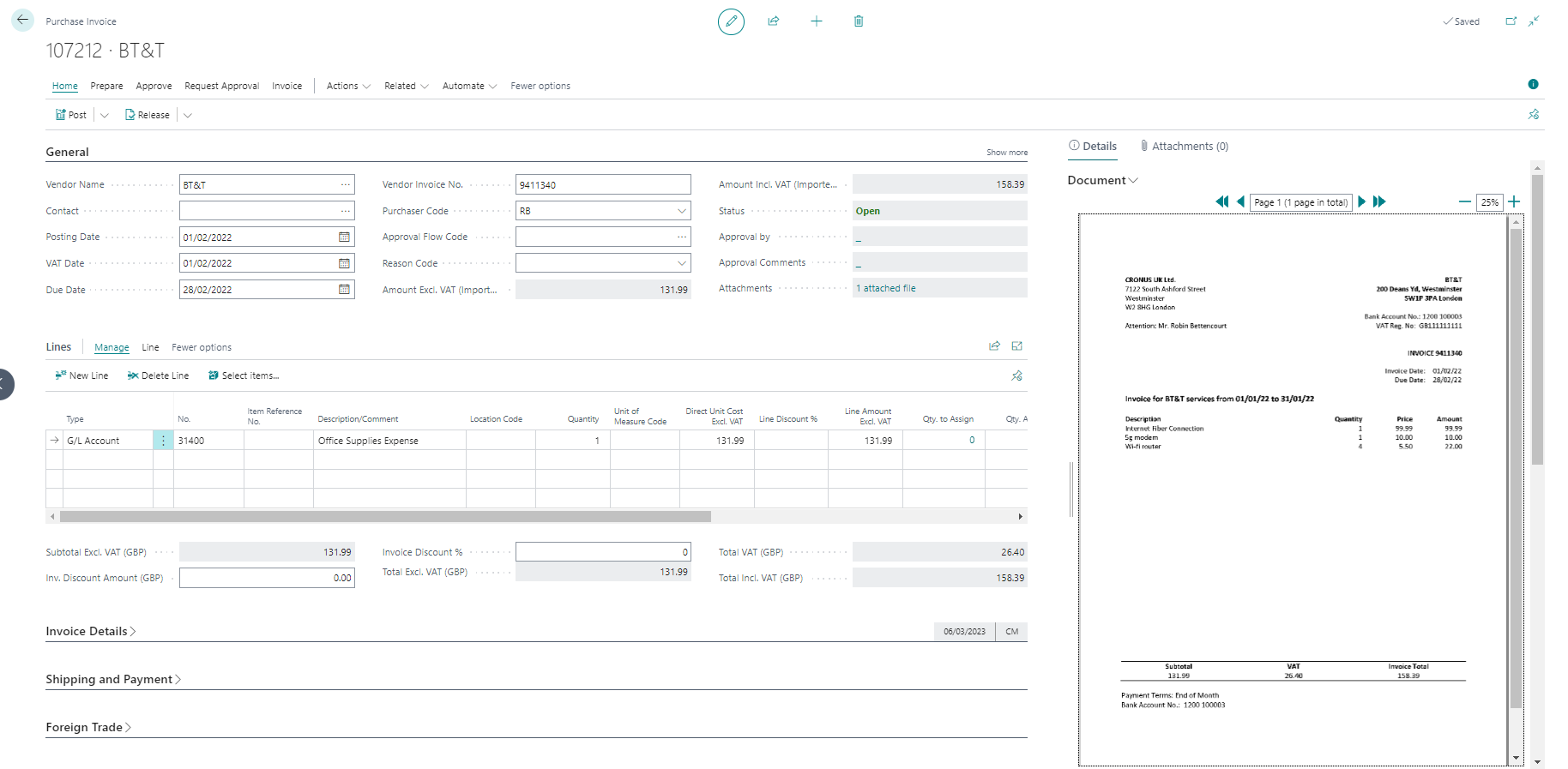Open Contact lookup ellipsis
The width and height of the screenshot is (1568, 769).
(345, 211)
